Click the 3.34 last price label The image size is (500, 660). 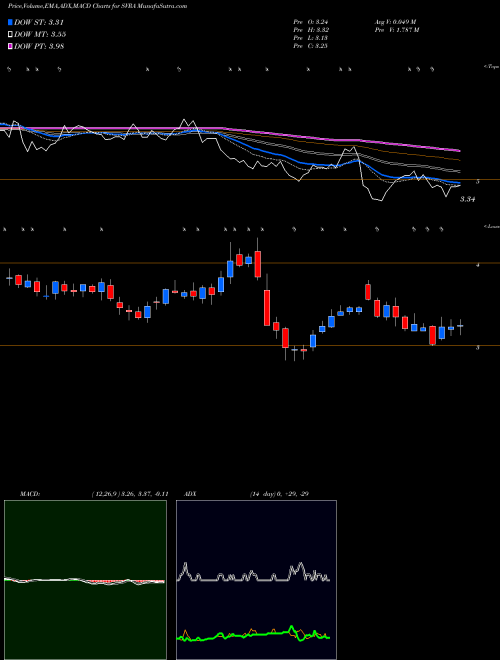[x=467, y=200]
